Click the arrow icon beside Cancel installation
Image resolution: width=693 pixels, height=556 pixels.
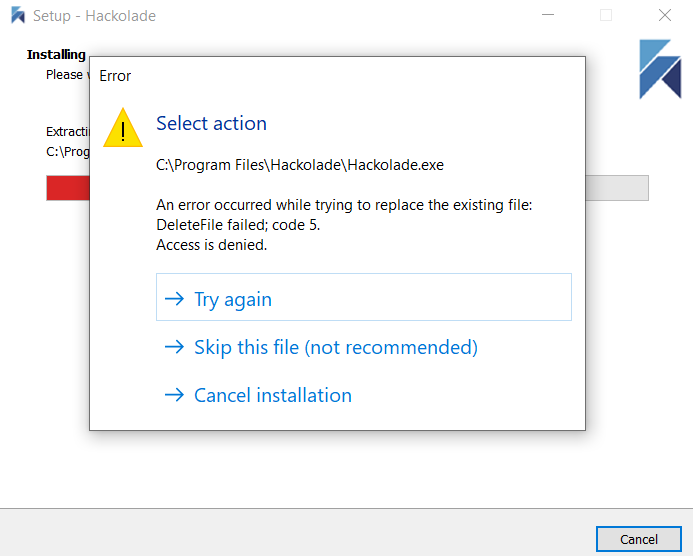coord(175,395)
